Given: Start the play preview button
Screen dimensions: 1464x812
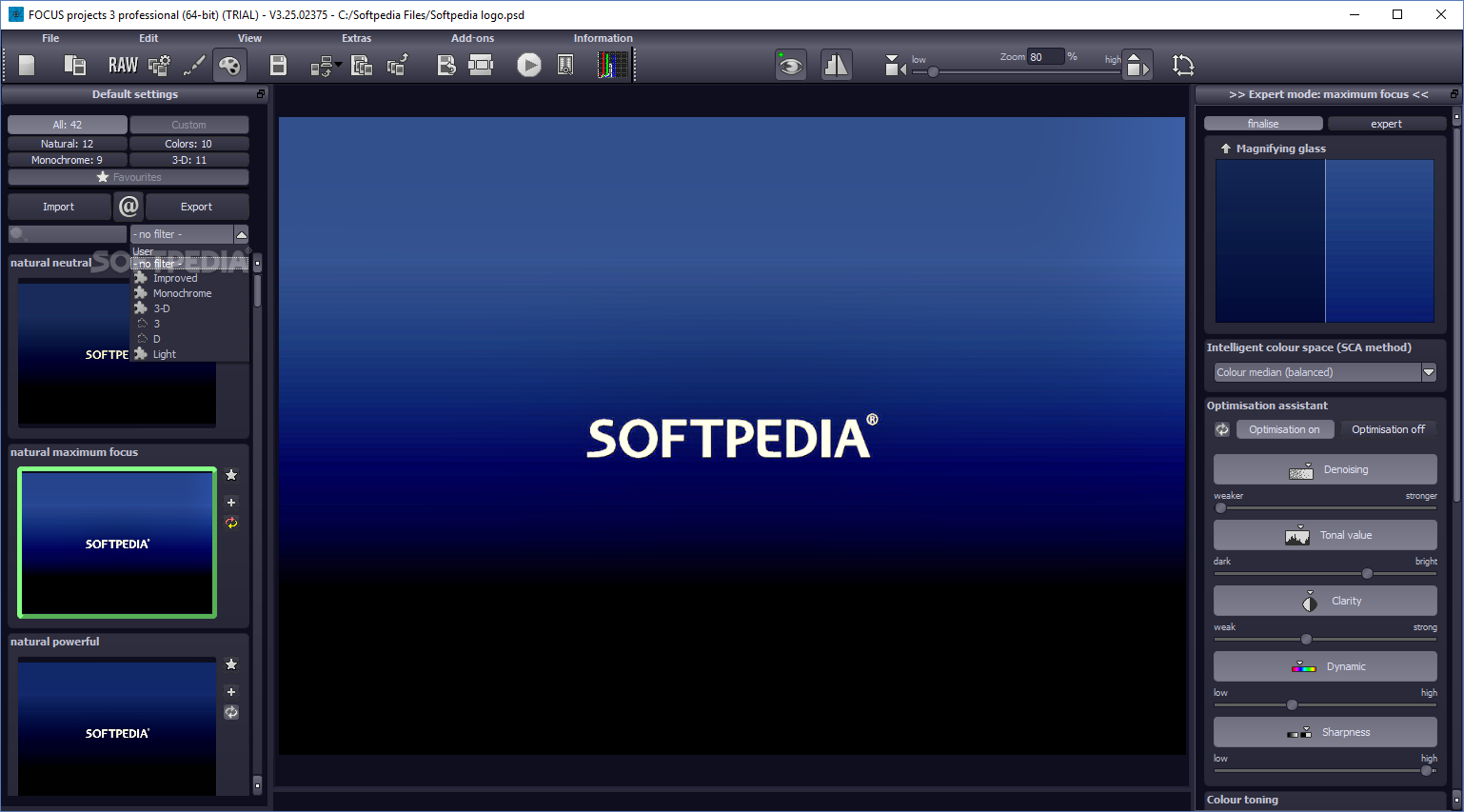Looking at the screenshot, I should (529, 65).
